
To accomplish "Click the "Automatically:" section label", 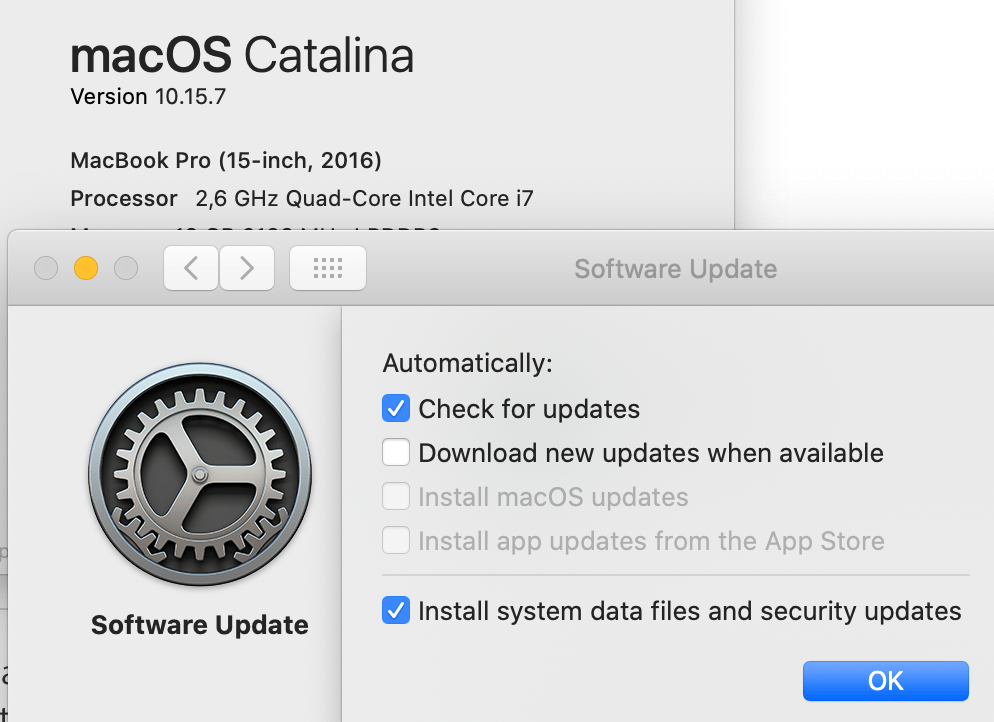I will (467, 363).
